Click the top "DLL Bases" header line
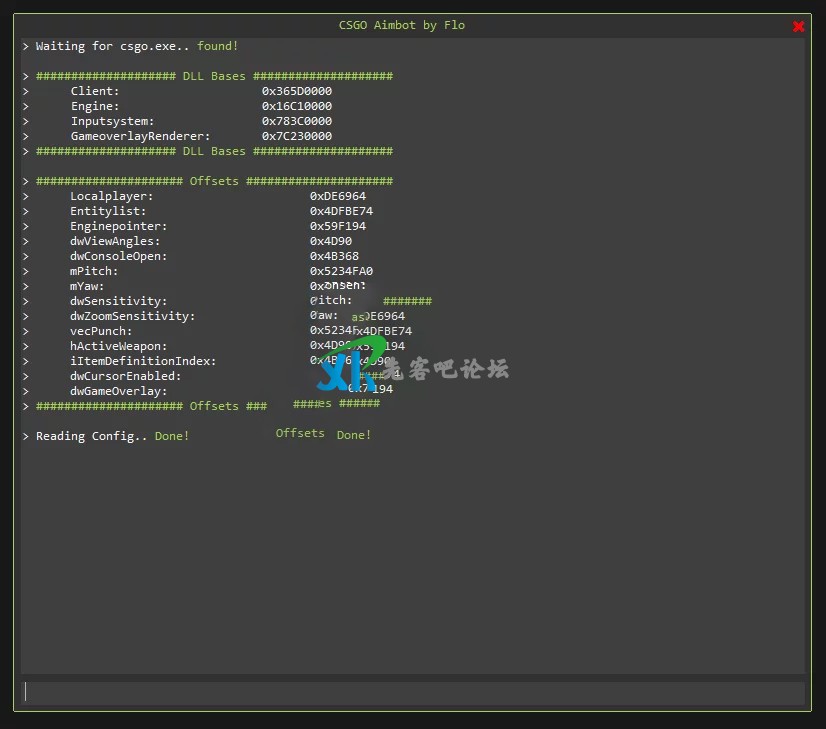This screenshot has width=826, height=729. pos(214,76)
